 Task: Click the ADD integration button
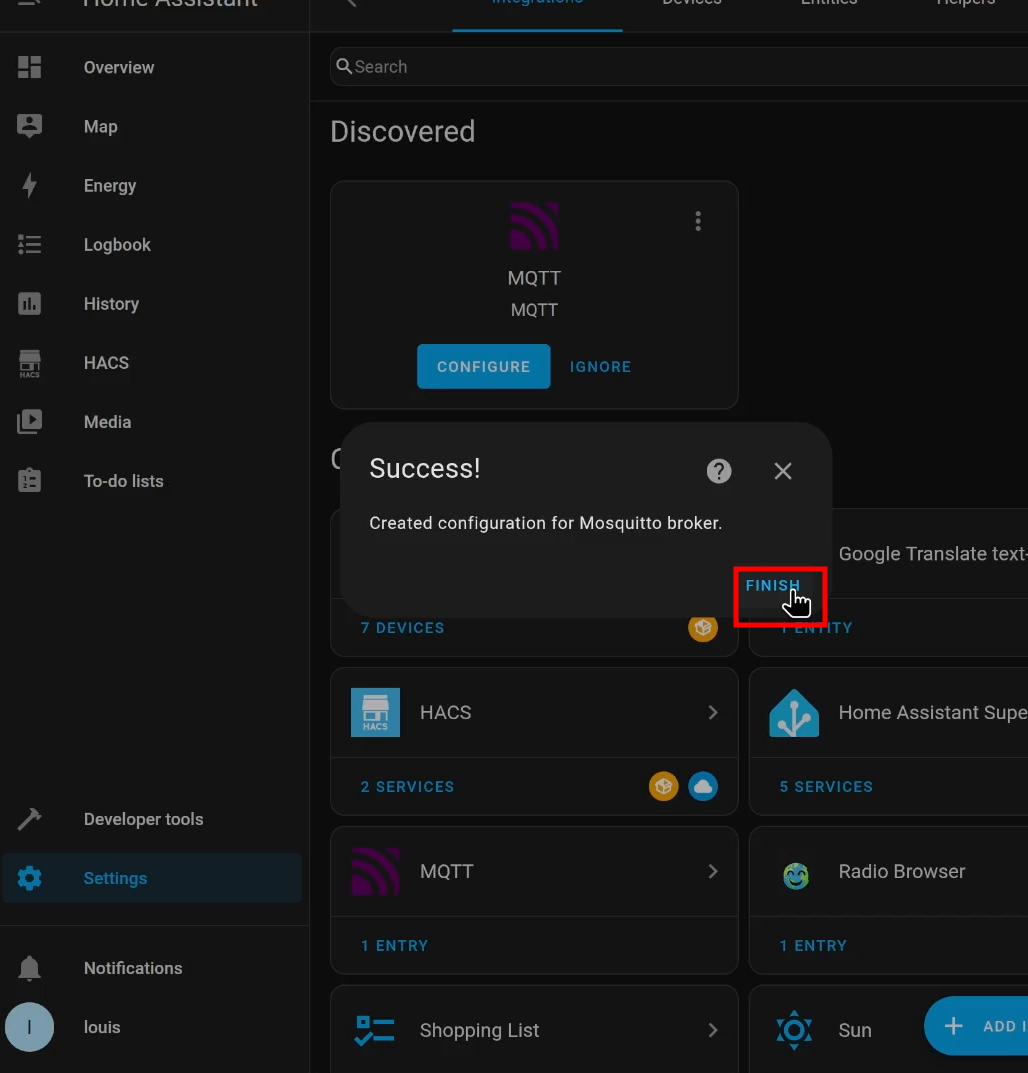point(979,1026)
